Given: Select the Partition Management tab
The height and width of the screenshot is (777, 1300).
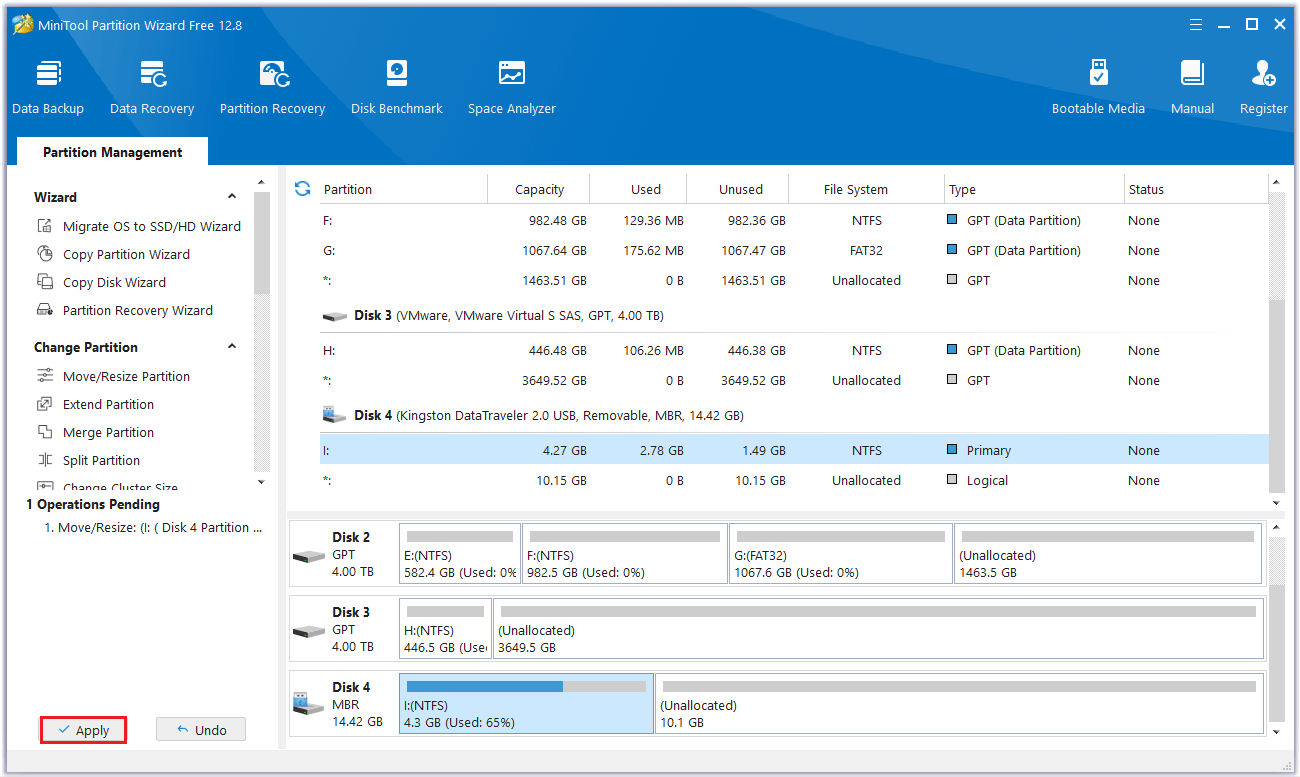Looking at the screenshot, I should [112, 152].
